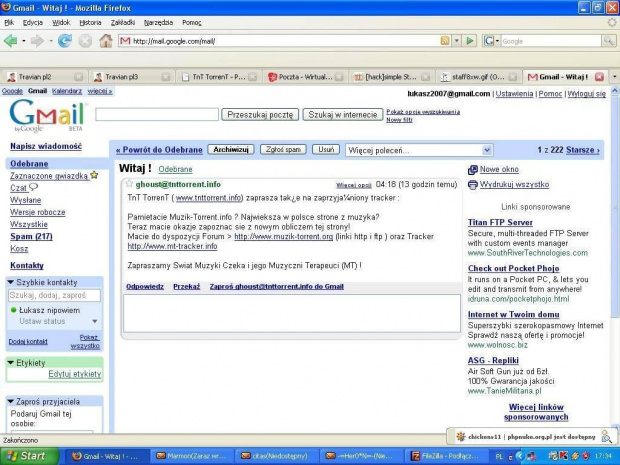Click the Gmail logo
Image resolution: width=620 pixels, height=465 pixels.
tap(47, 115)
